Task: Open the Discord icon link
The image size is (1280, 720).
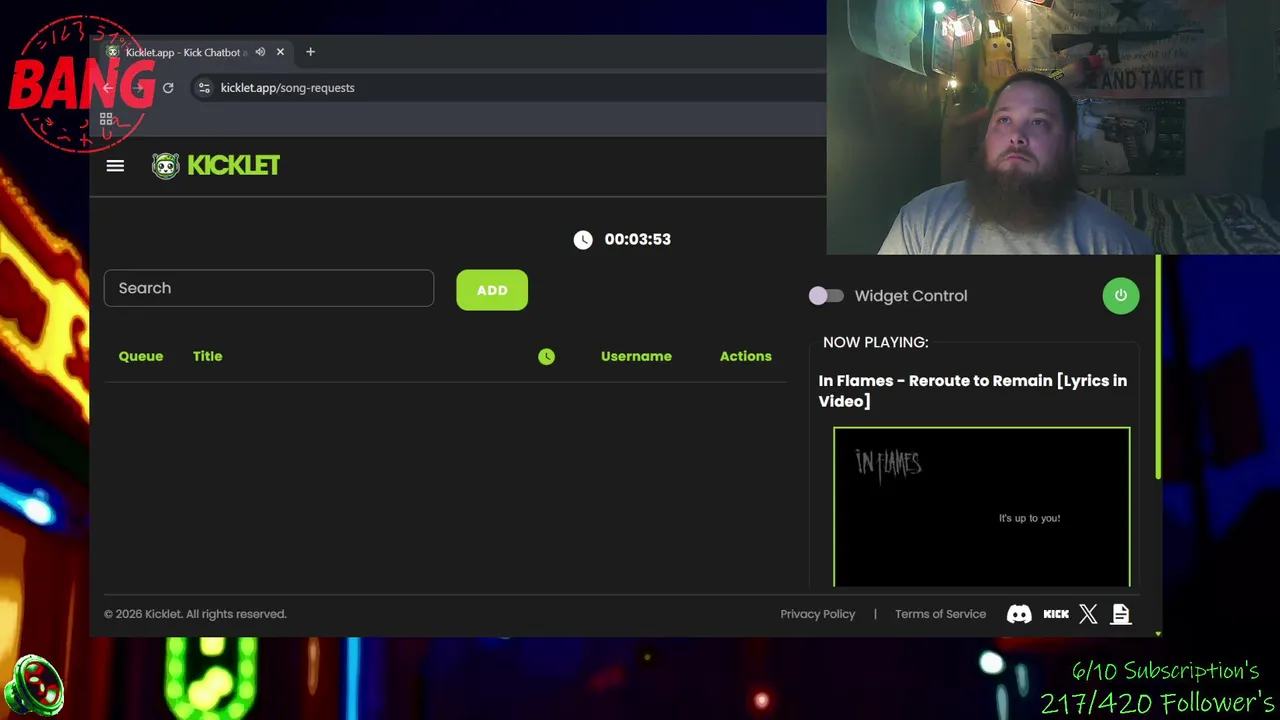Action: [1019, 614]
